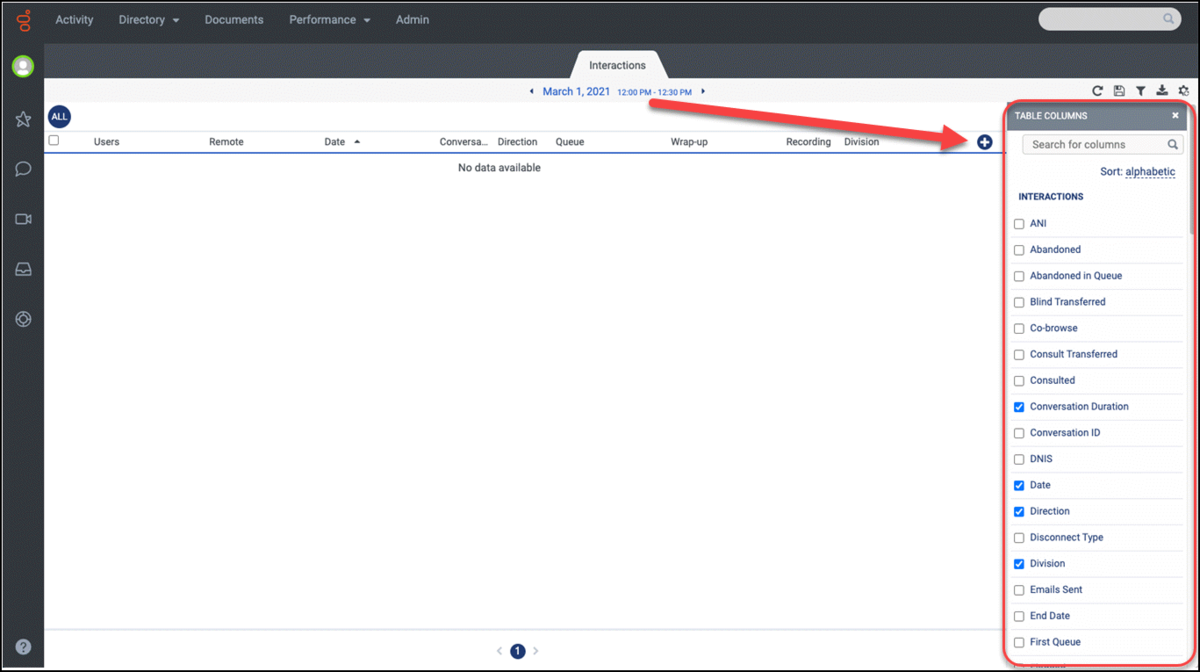Uncheck the Date column checkbox
This screenshot has width=1200, height=672.
pyautogui.click(x=1019, y=485)
